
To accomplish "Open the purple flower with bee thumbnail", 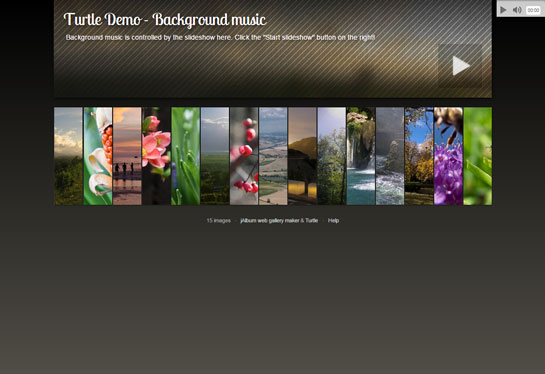I will pos(448,156).
